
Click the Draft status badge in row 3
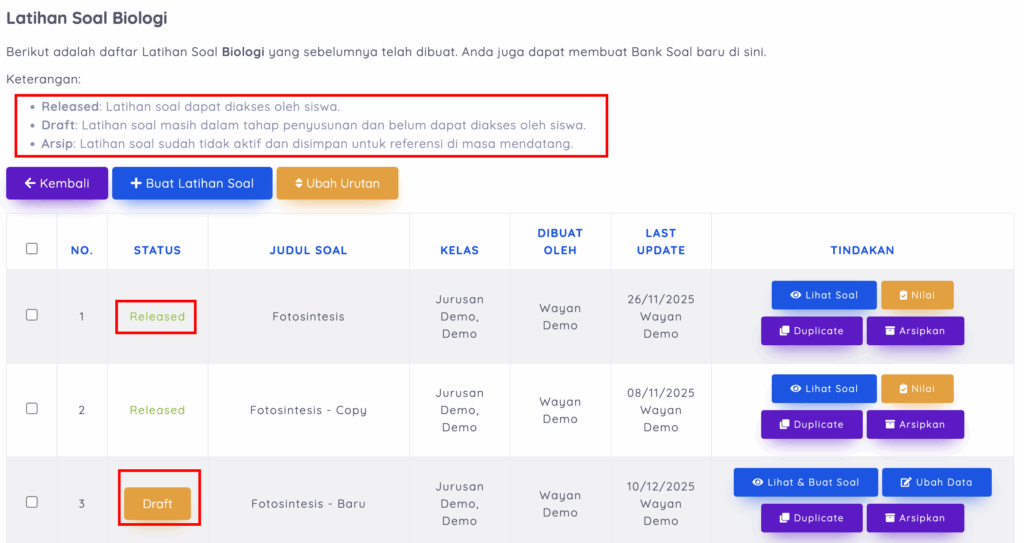coord(157,504)
